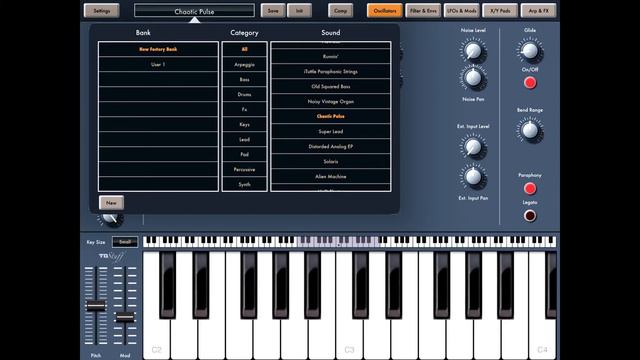Load the Runnin' sound
640x360 pixels.
pyautogui.click(x=331, y=56)
